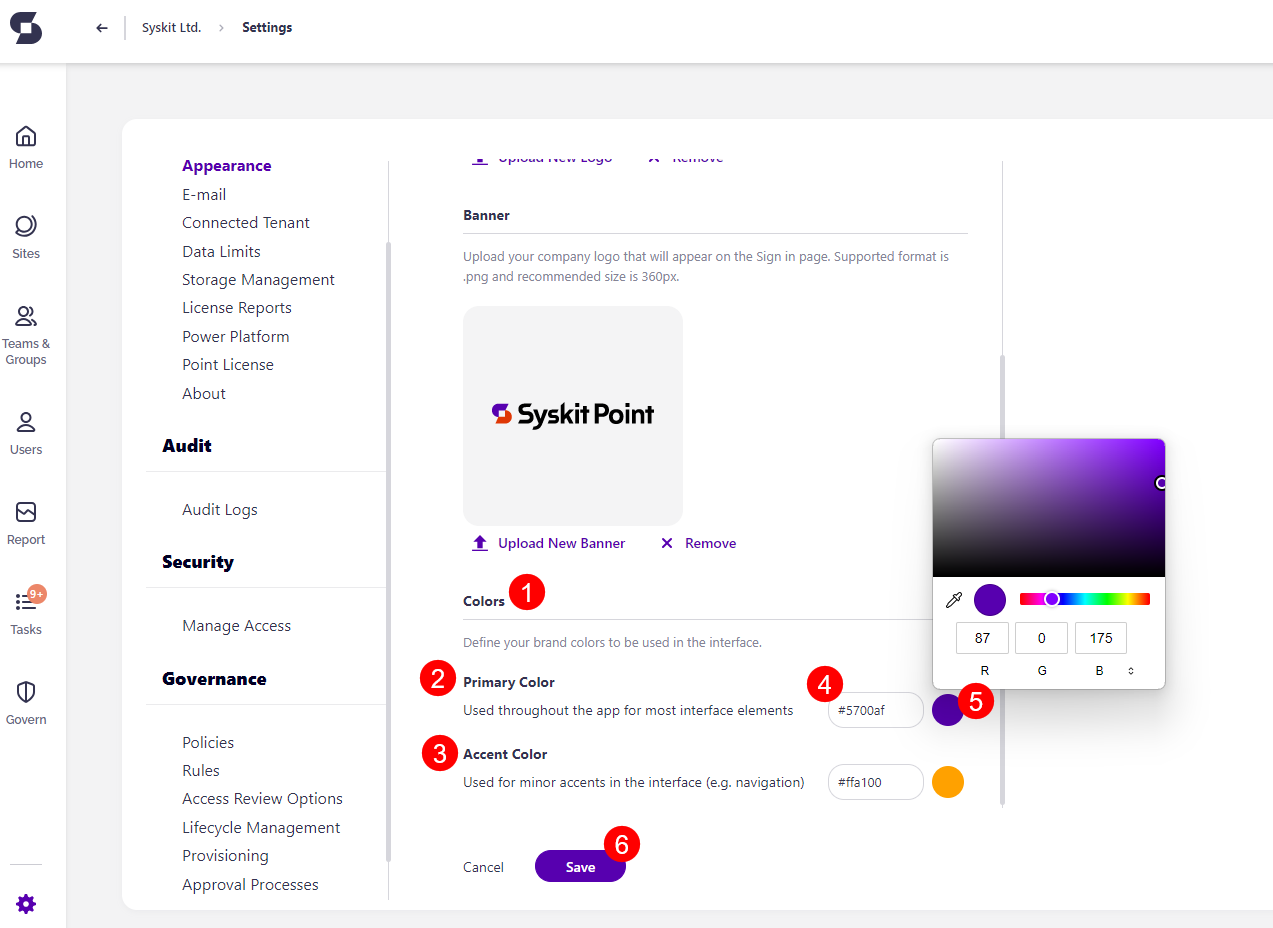Open Audit Logs
The width and height of the screenshot is (1273, 928).
(x=220, y=510)
